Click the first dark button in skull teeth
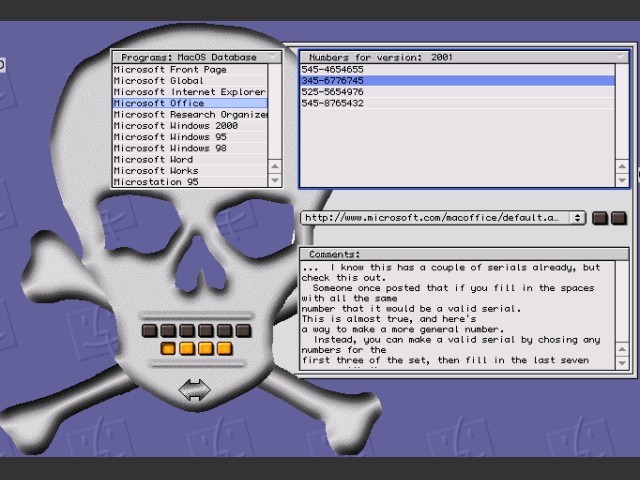The image size is (640, 480). tap(149, 331)
